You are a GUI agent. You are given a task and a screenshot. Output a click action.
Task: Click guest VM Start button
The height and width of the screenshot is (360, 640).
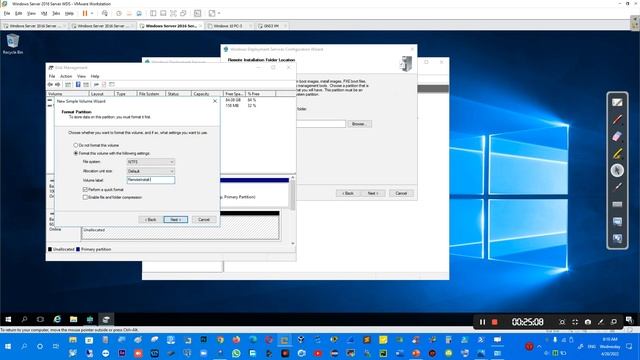[8, 319]
